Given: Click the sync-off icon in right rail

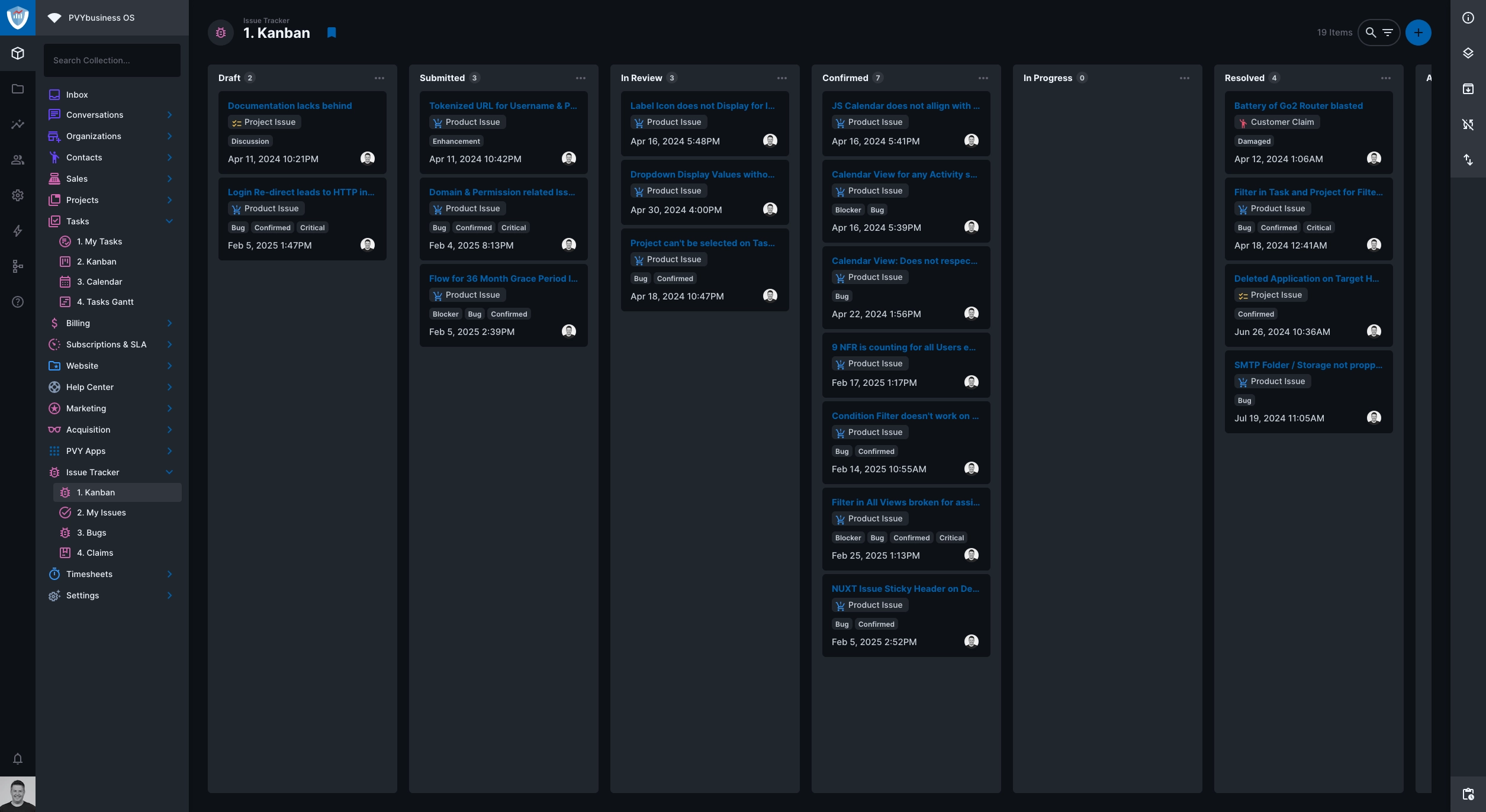Looking at the screenshot, I should [1468, 124].
